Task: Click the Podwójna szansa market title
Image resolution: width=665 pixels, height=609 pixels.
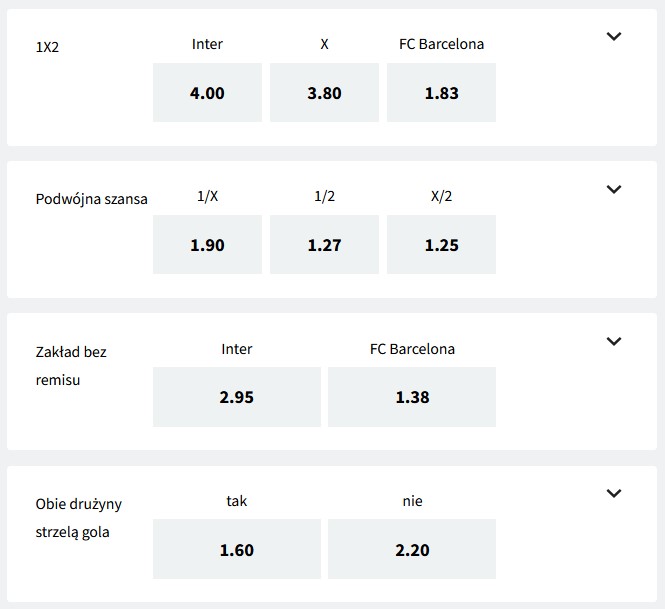Action: coord(91,198)
